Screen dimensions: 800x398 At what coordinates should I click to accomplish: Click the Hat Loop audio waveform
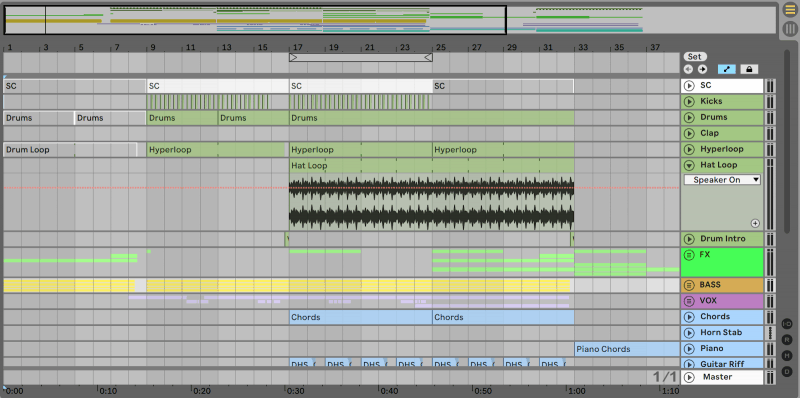click(x=432, y=202)
